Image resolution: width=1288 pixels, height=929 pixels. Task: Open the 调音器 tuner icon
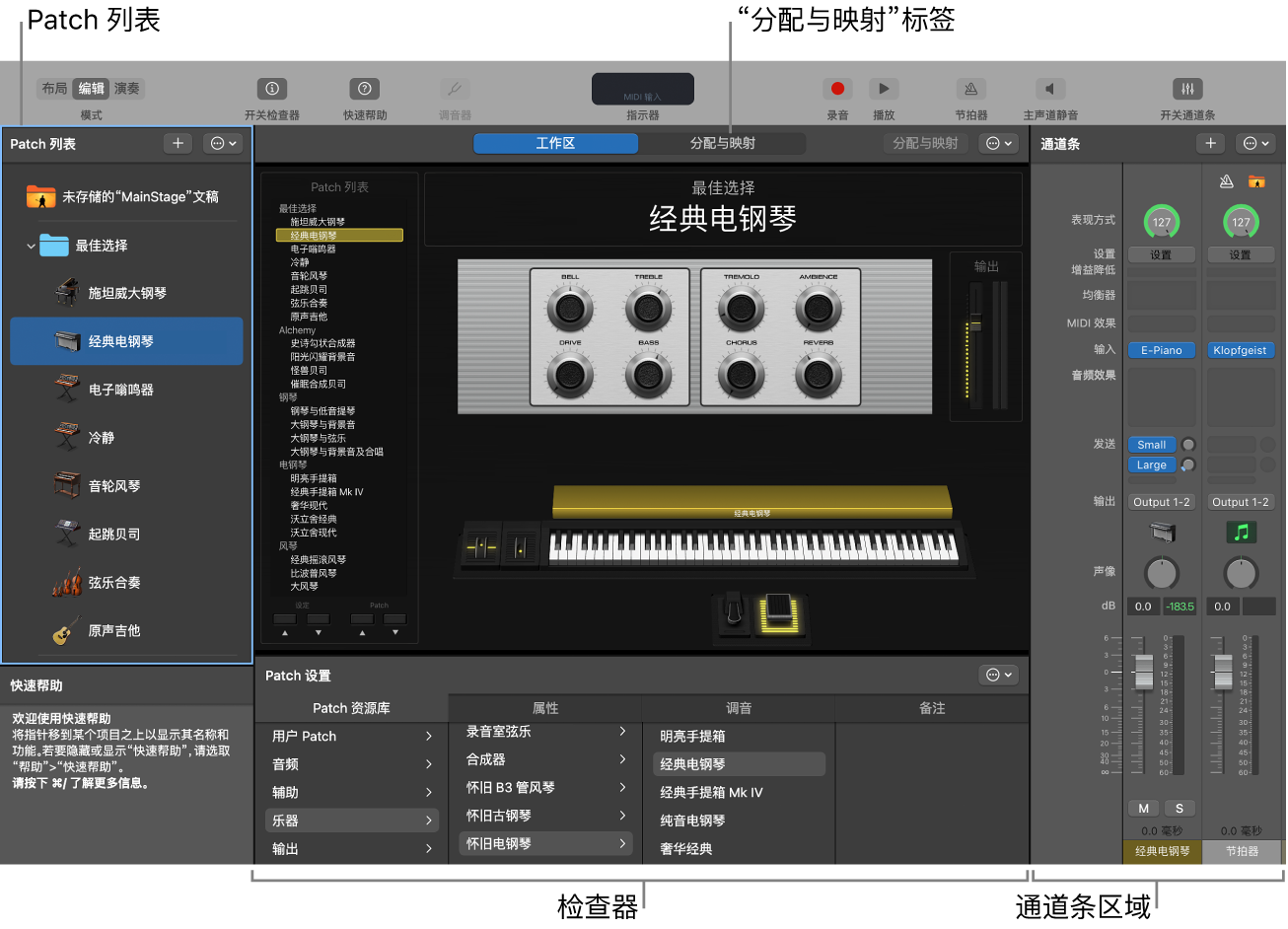coord(454,88)
